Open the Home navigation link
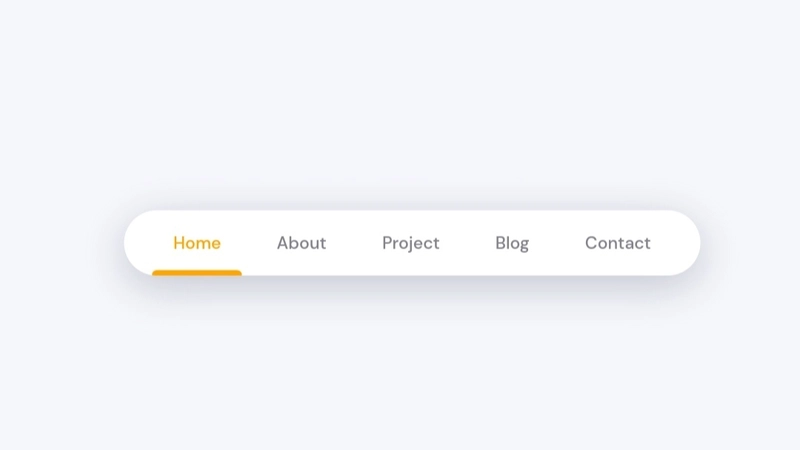 pyautogui.click(x=197, y=243)
